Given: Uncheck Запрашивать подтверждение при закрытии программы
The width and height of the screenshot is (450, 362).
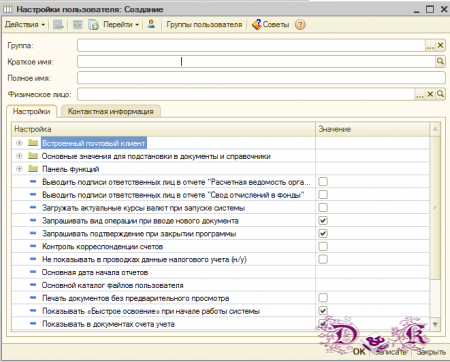Looking at the screenshot, I should [323, 233].
